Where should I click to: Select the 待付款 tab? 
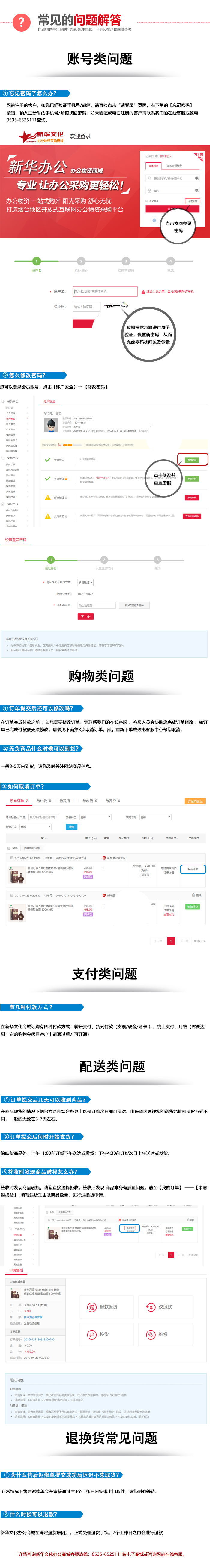tap(44, 801)
